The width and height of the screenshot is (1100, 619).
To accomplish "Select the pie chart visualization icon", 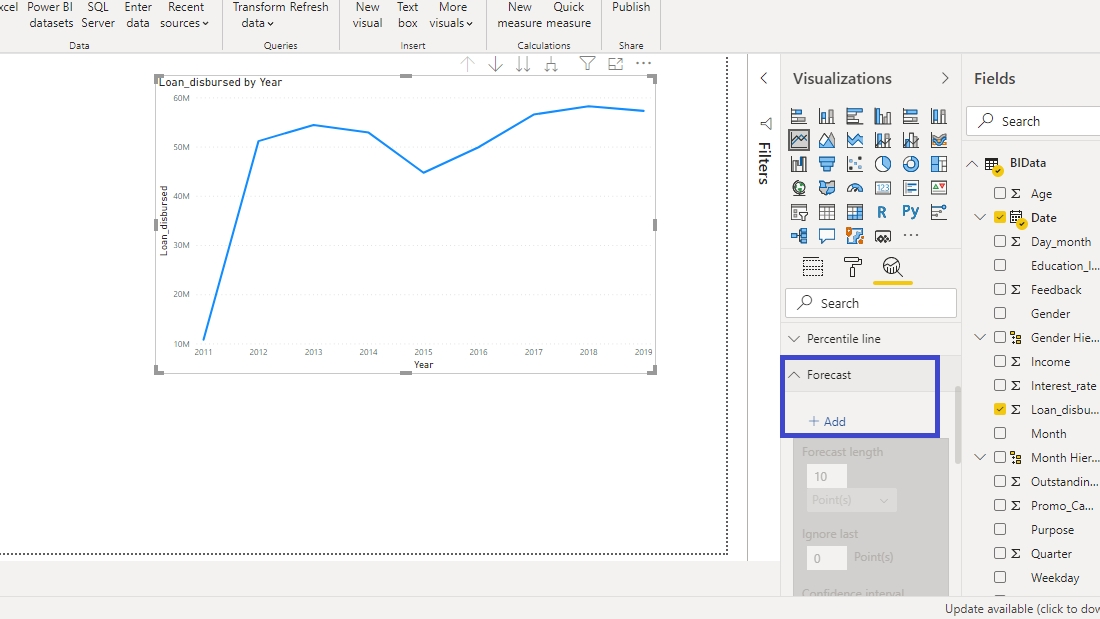I will [x=883, y=164].
